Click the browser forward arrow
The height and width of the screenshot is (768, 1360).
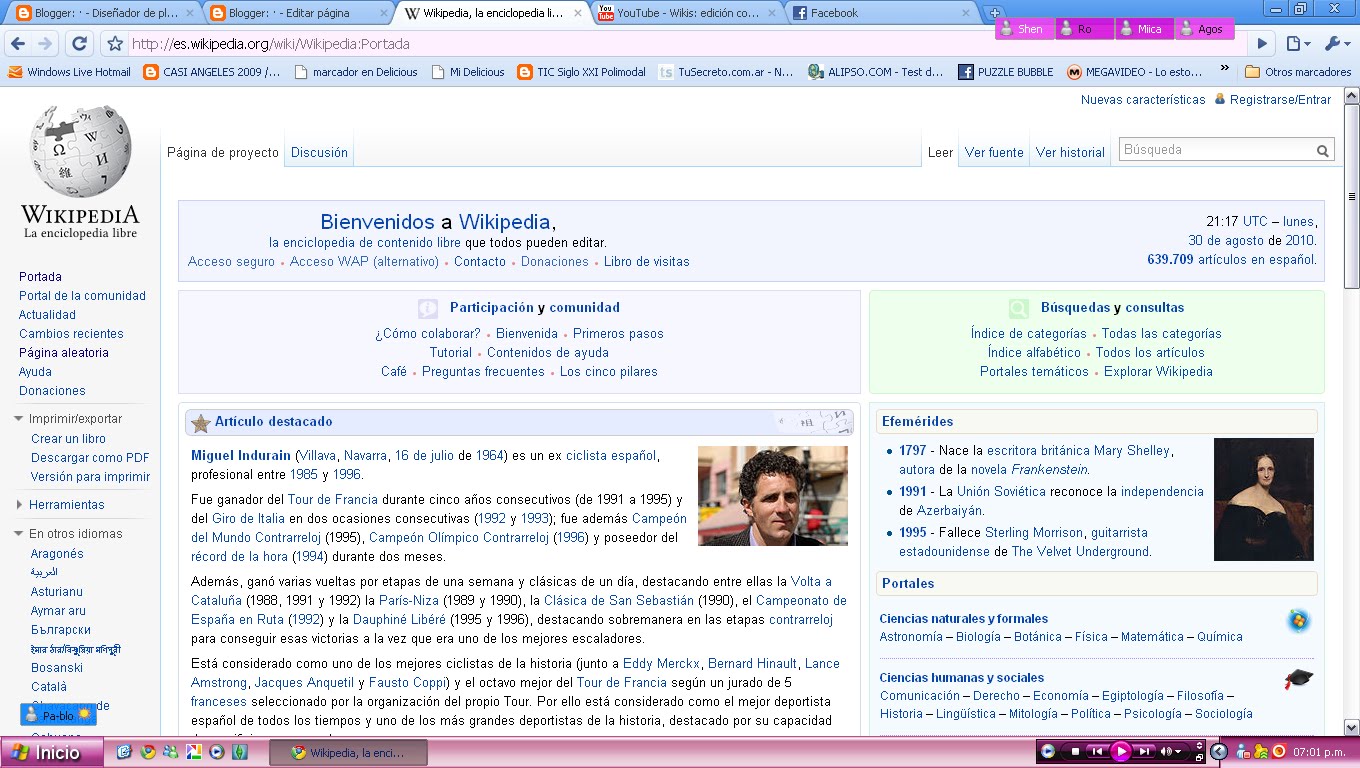pos(45,44)
